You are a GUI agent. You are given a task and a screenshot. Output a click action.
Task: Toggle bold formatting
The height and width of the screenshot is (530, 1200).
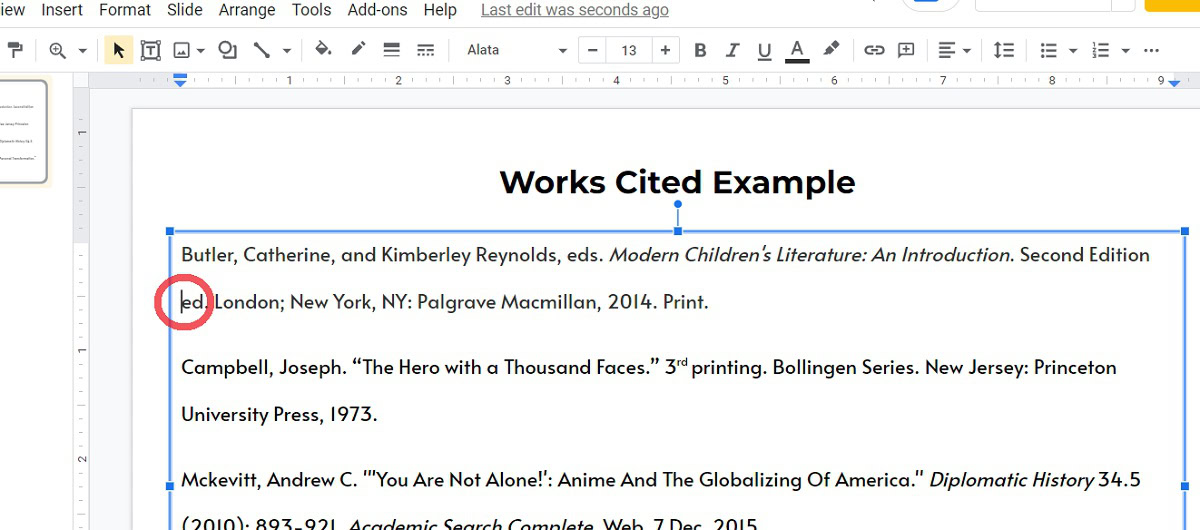(x=700, y=50)
